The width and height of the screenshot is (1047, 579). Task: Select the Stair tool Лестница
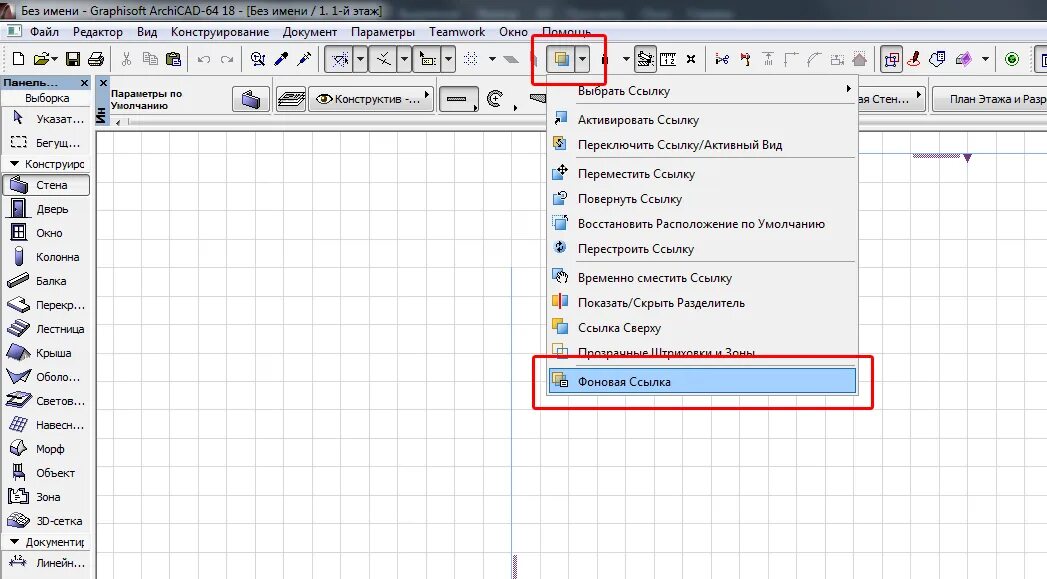pyautogui.click(x=46, y=329)
